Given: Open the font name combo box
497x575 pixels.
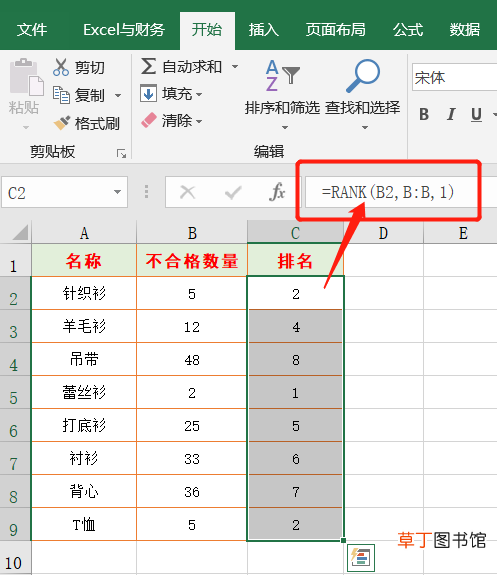Looking at the screenshot, I should click(x=454, y=77).
